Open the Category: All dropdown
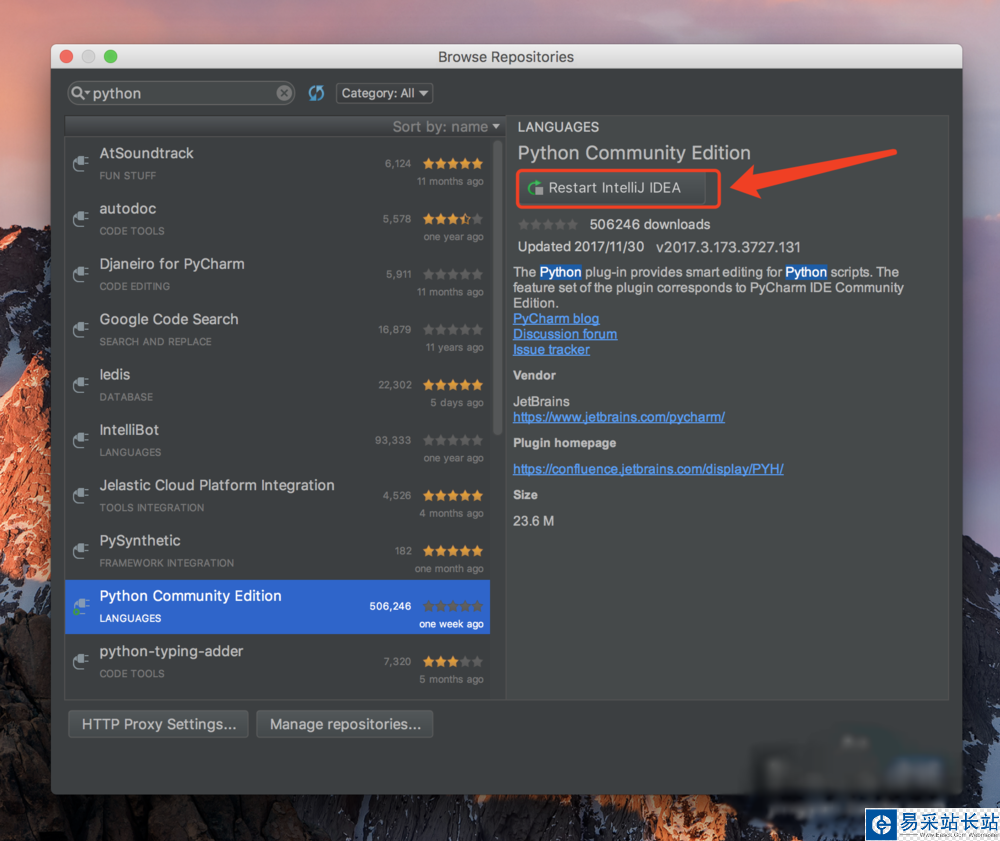Image resolution: width=1000 pixels, height=841 pixels. click(385, 93)
